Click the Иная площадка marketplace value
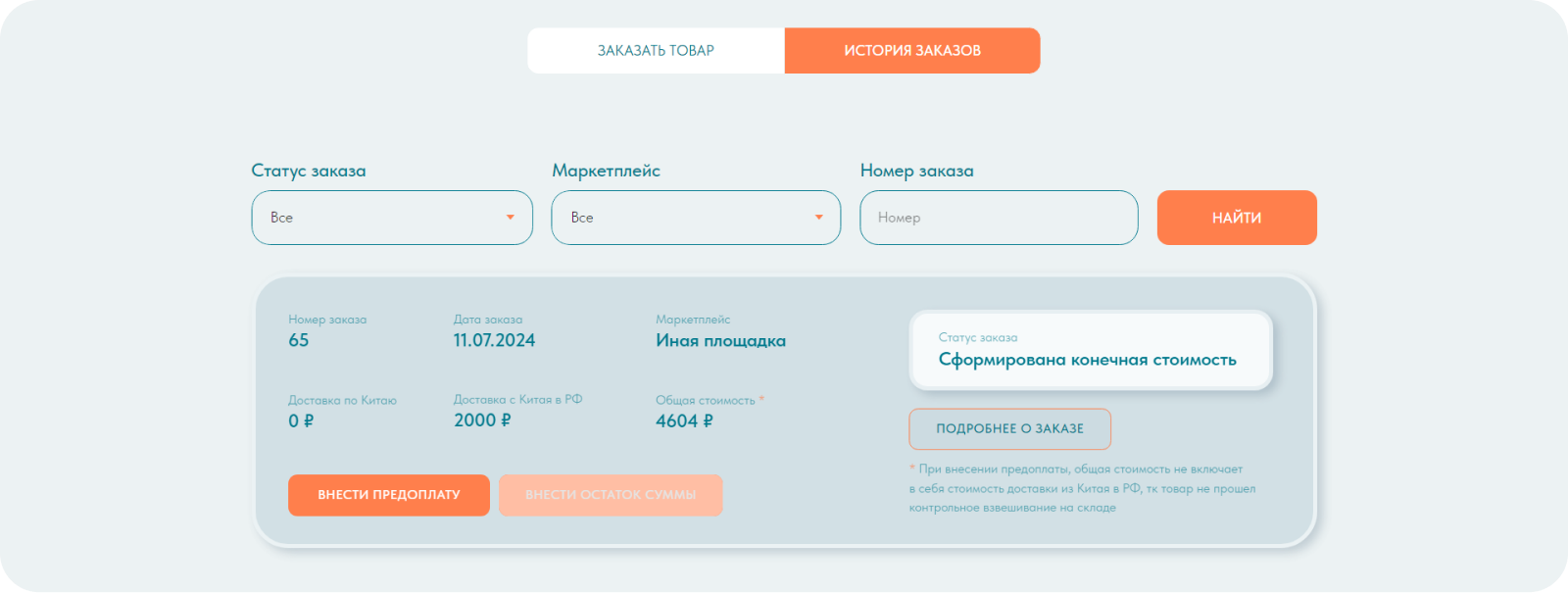 [720, 341]
